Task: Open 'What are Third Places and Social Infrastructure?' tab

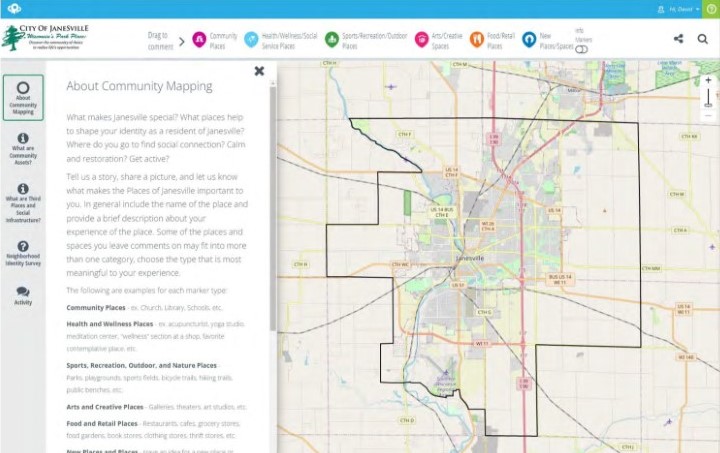Action: [x=23, y=203]
